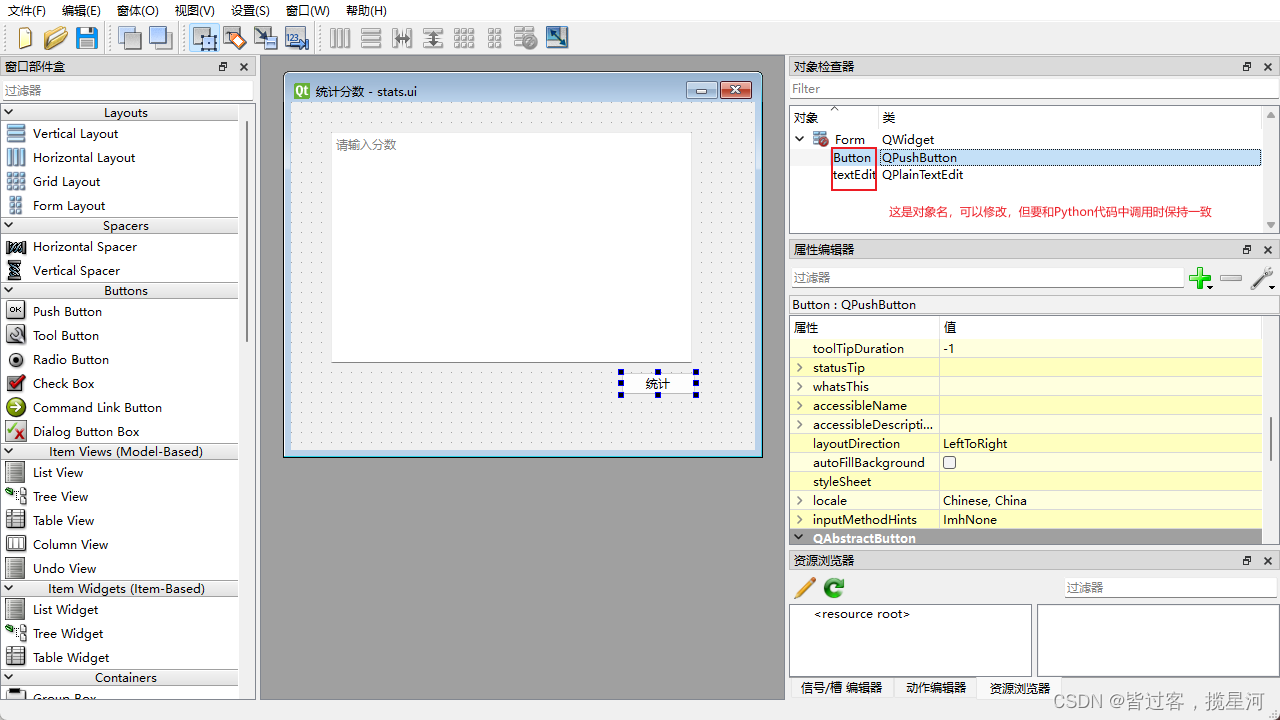Click the green Reload resources icon

click(835, 588)
